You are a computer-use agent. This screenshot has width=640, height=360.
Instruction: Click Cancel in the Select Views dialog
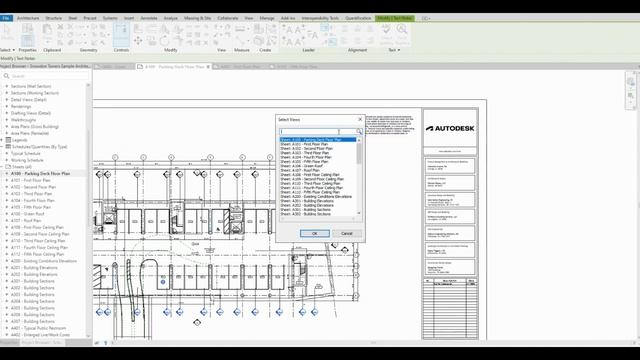347,233
